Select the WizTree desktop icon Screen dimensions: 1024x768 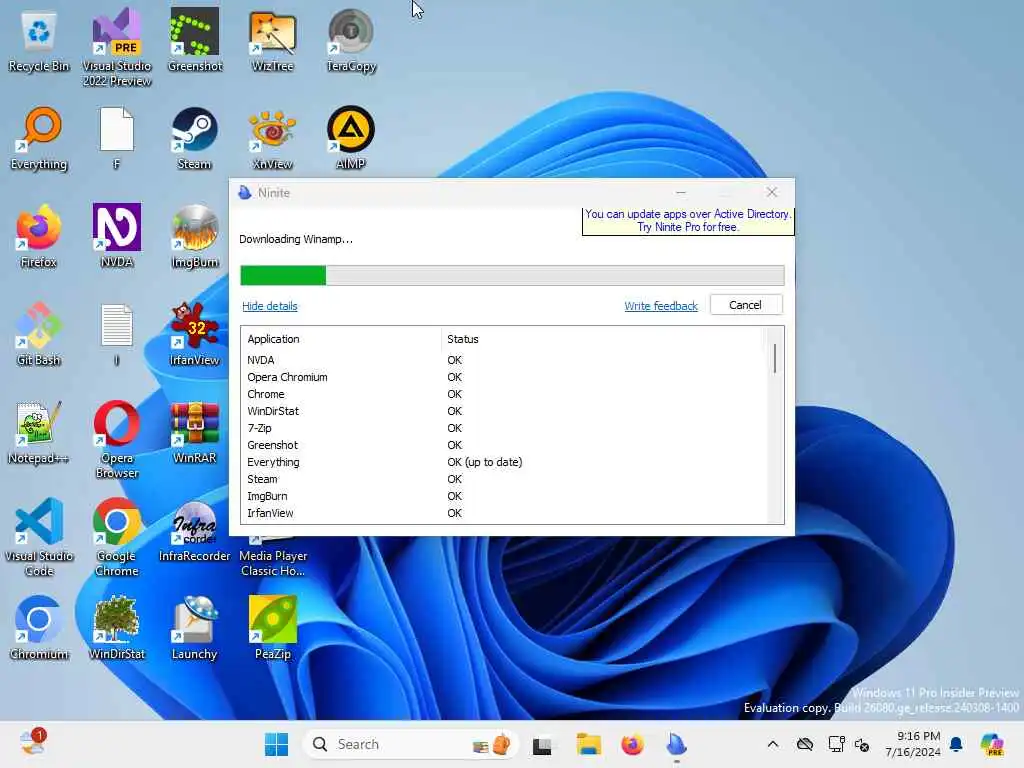(273, 41)
